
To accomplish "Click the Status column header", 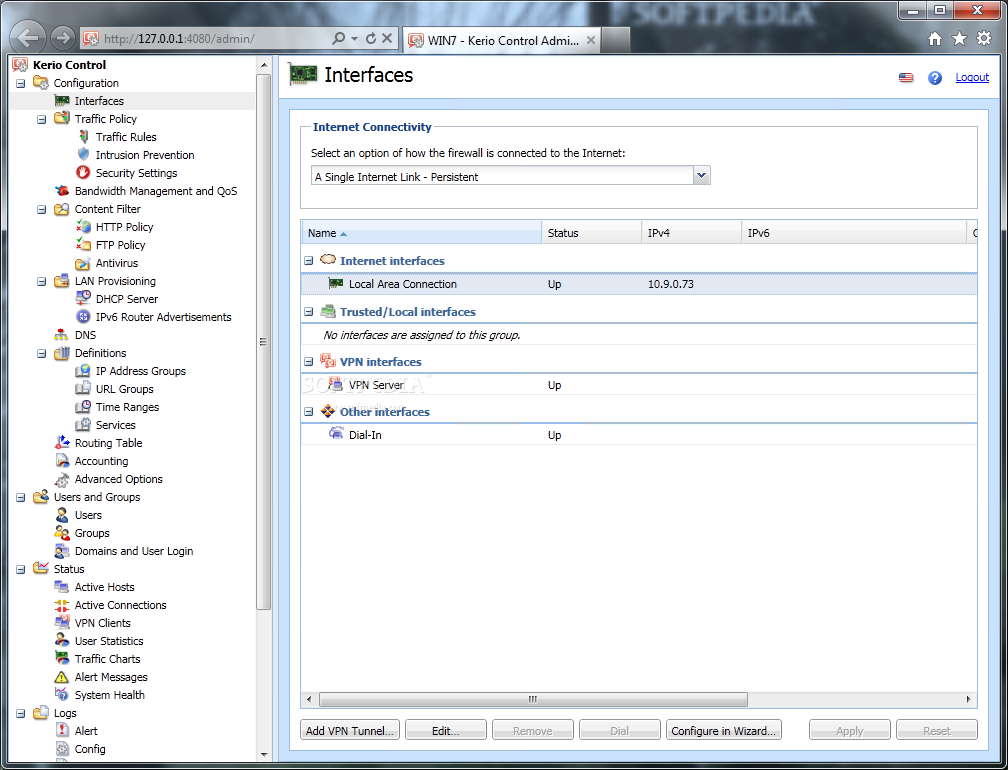I will point(592,233).
